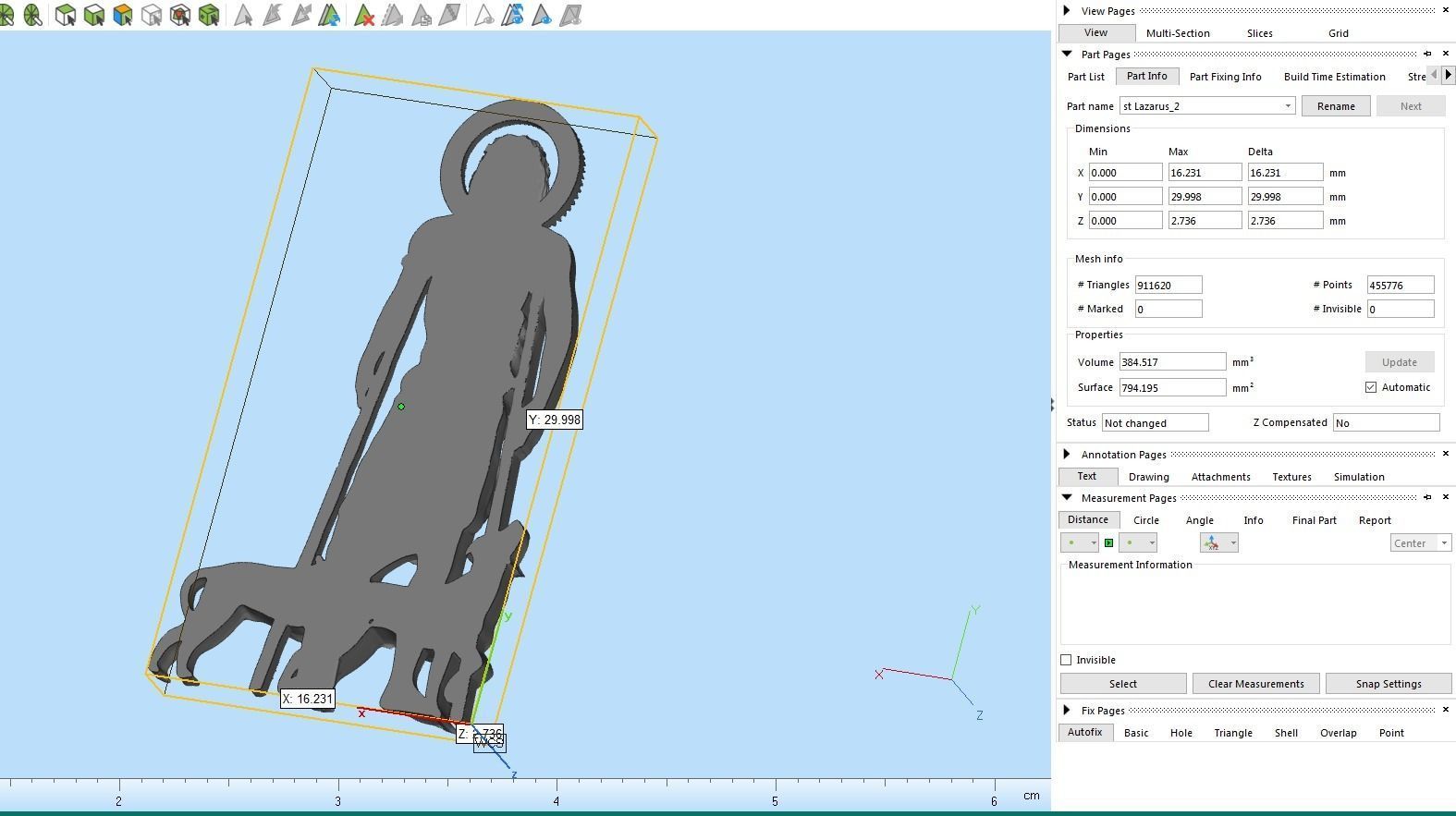Screen dimensions: 1456x816
Task: Expand the Annotation Pages section
Action: 1067,454
